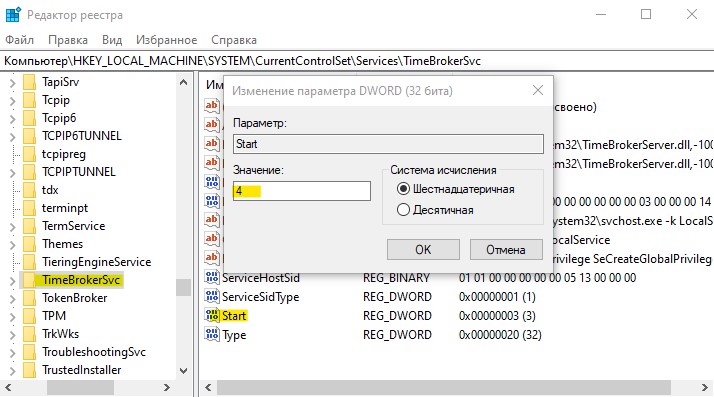
Task: Select TimeBrokerSvc key in tree
Action: 81,280
